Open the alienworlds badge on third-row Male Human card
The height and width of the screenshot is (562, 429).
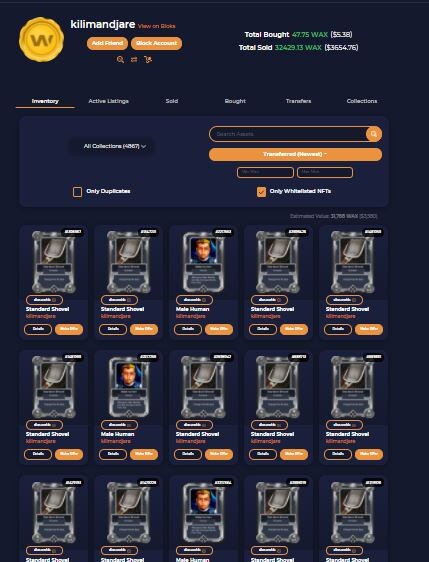[194, 550]
